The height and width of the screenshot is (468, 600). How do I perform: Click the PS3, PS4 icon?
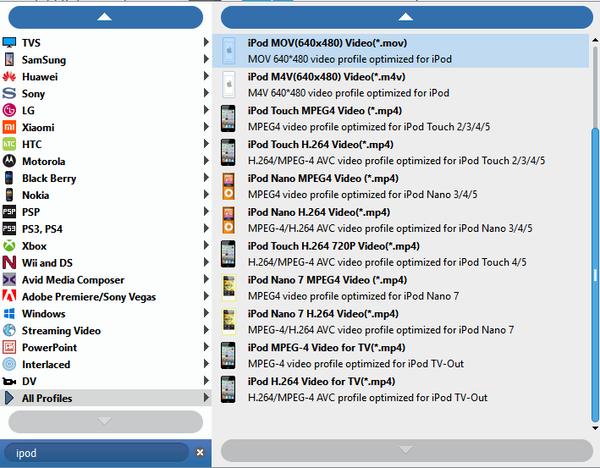tap(9, 229)
